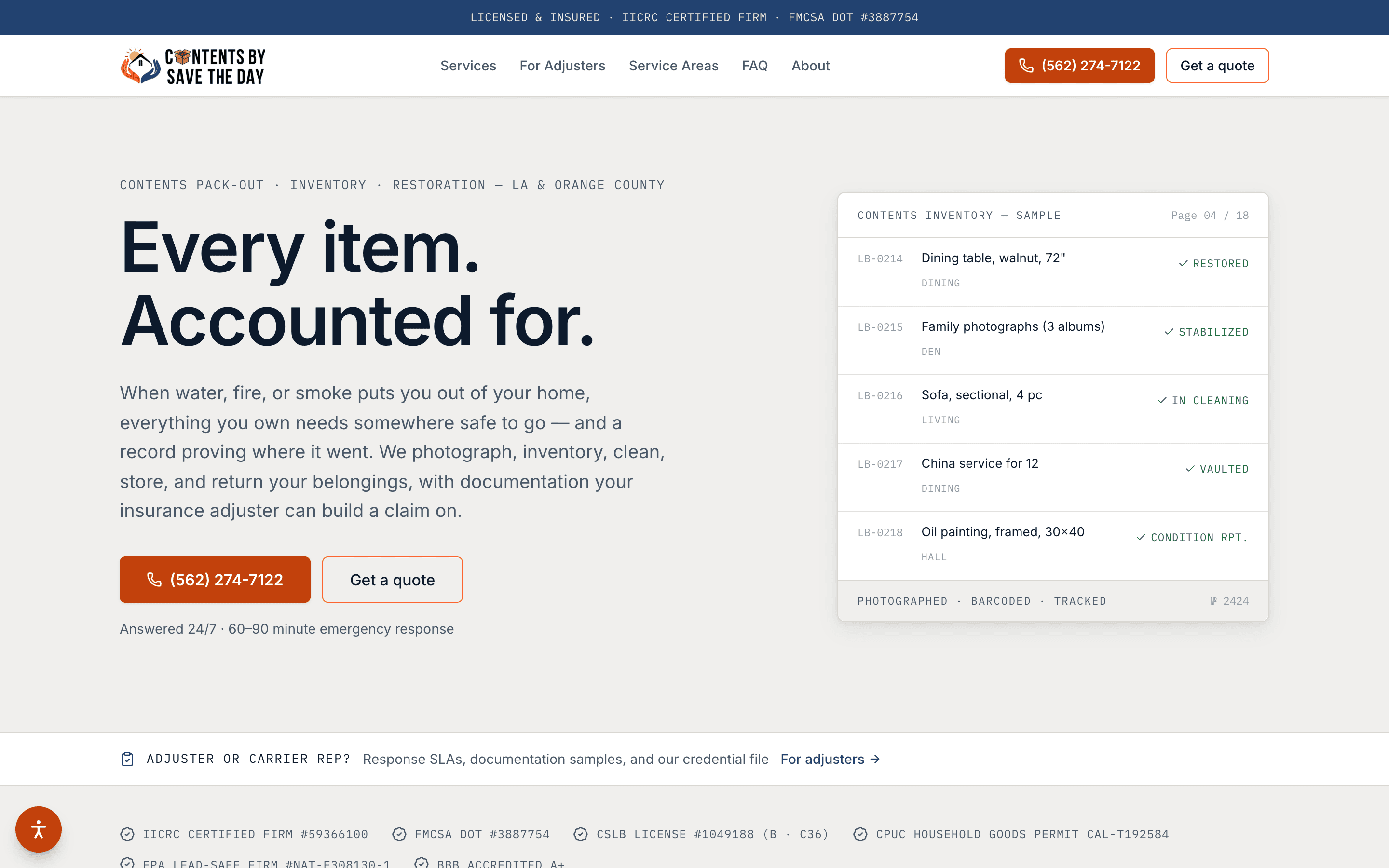This screenshot has width=1389, height=868.
Task: Select Family photographs (3 albums) entry
Action: [1053, 340]
